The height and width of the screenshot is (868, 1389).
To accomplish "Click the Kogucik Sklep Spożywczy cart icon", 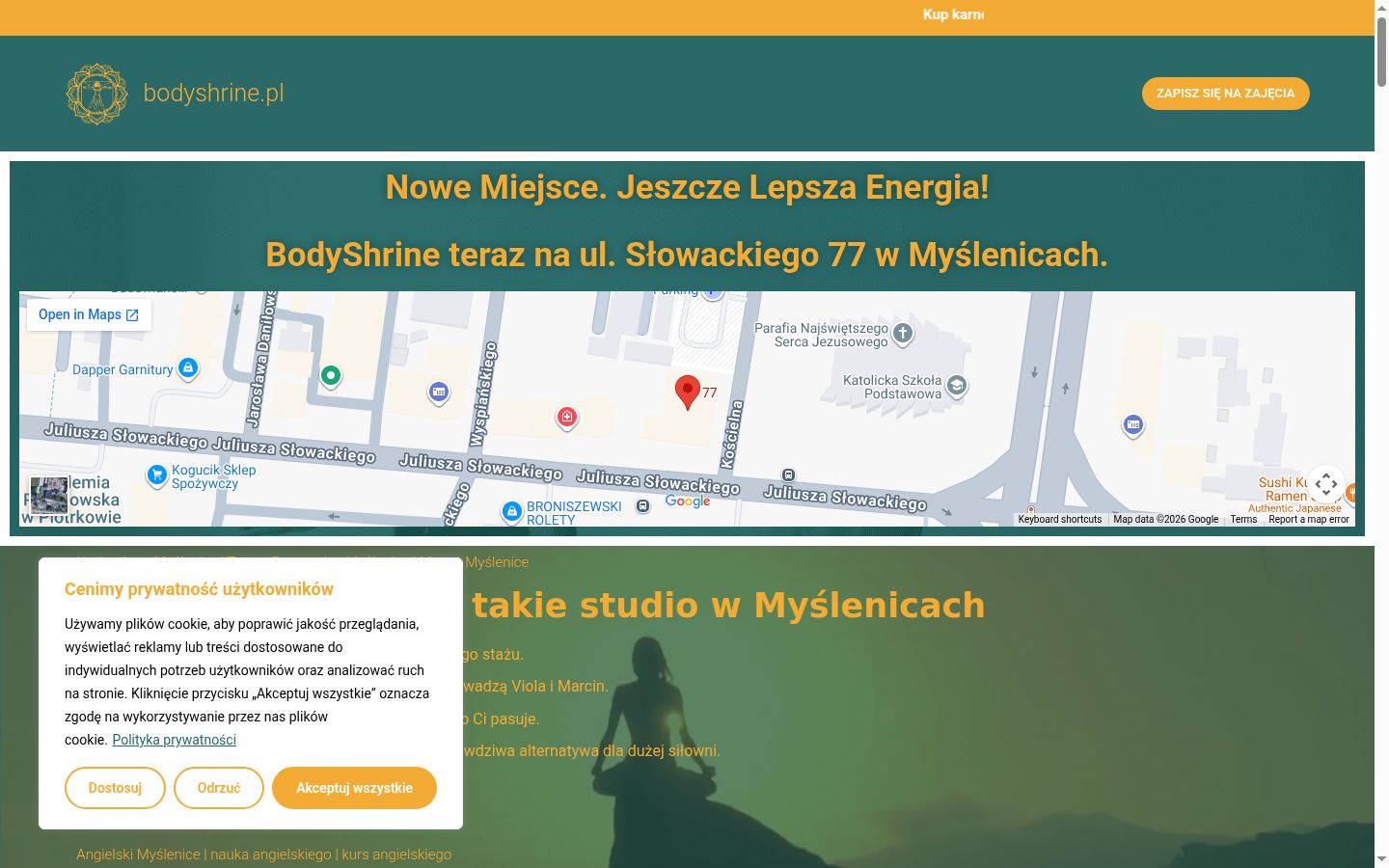I will coord(156,475).
